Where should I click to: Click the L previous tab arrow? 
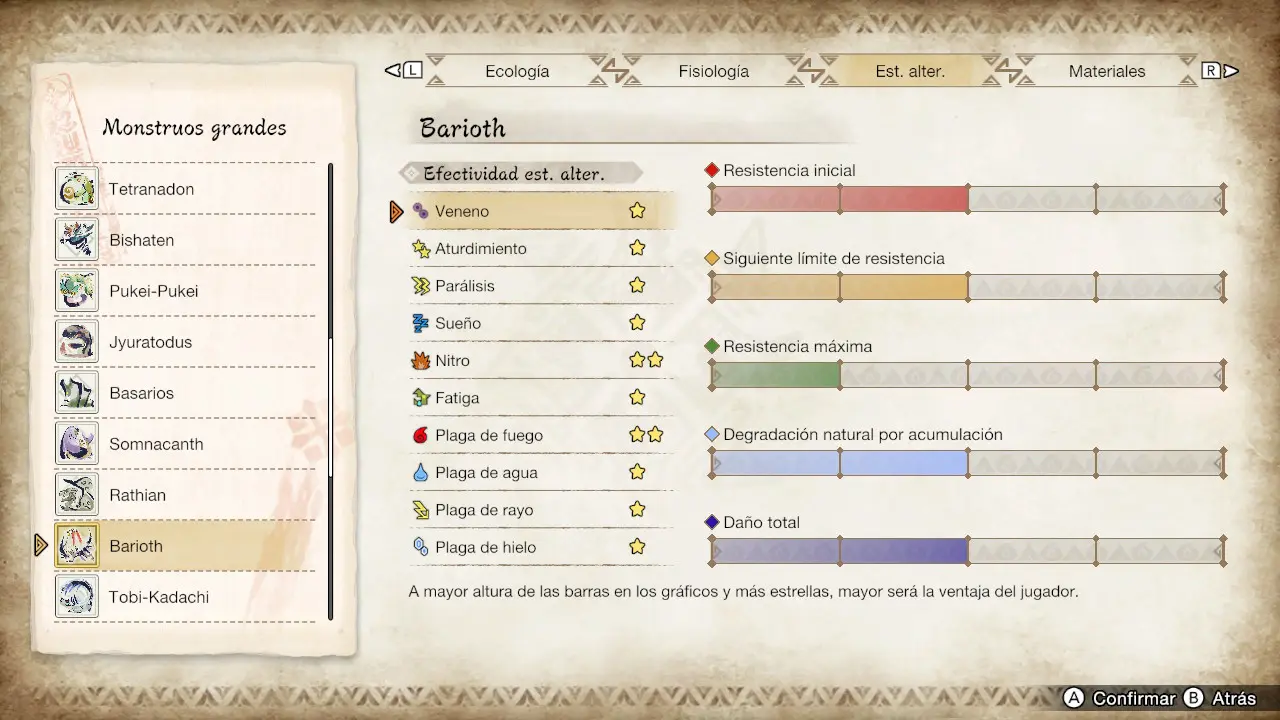pyautogui.click(x=404, y=71)
